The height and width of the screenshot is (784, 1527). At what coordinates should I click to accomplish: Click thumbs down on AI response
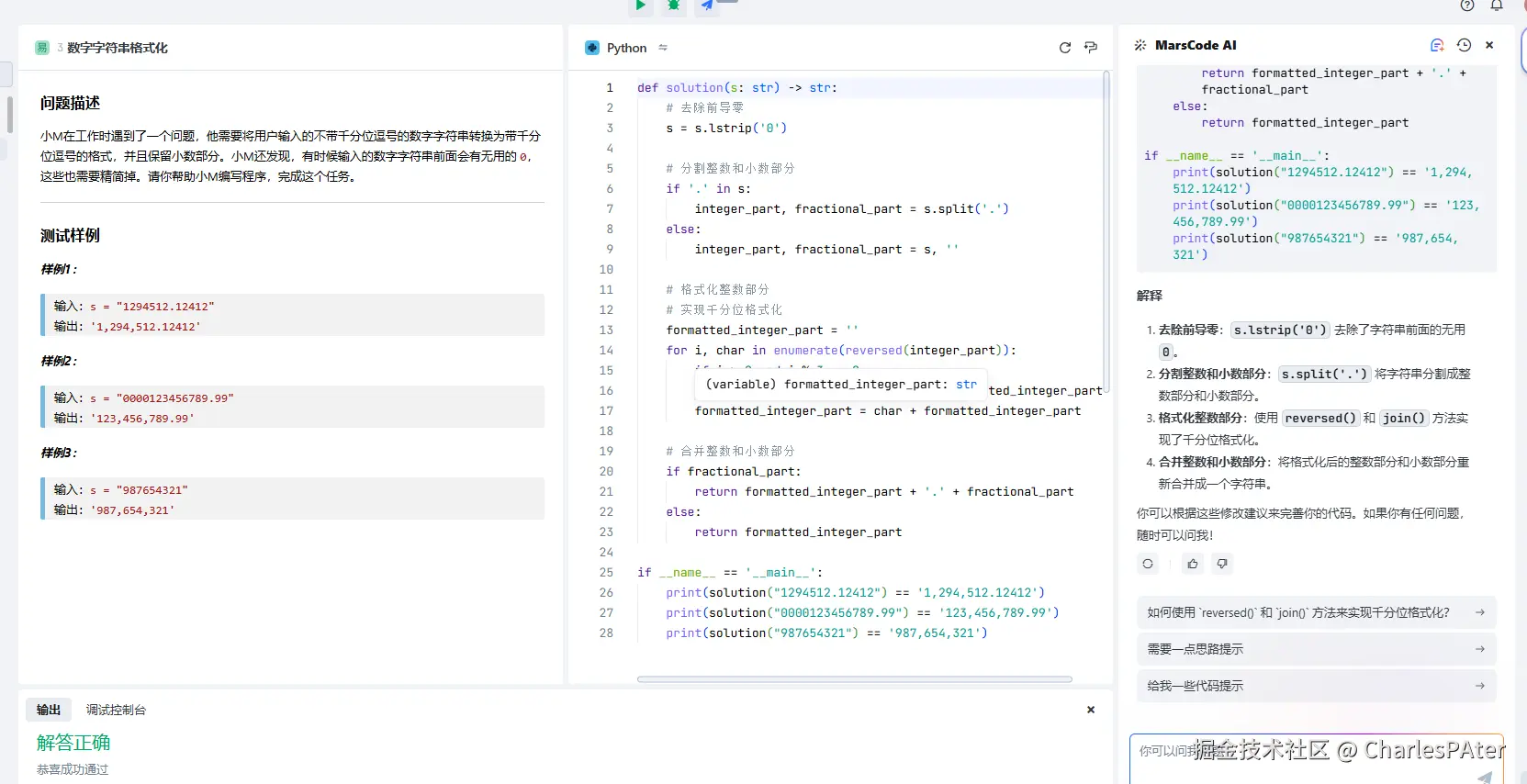[1222, 564]
